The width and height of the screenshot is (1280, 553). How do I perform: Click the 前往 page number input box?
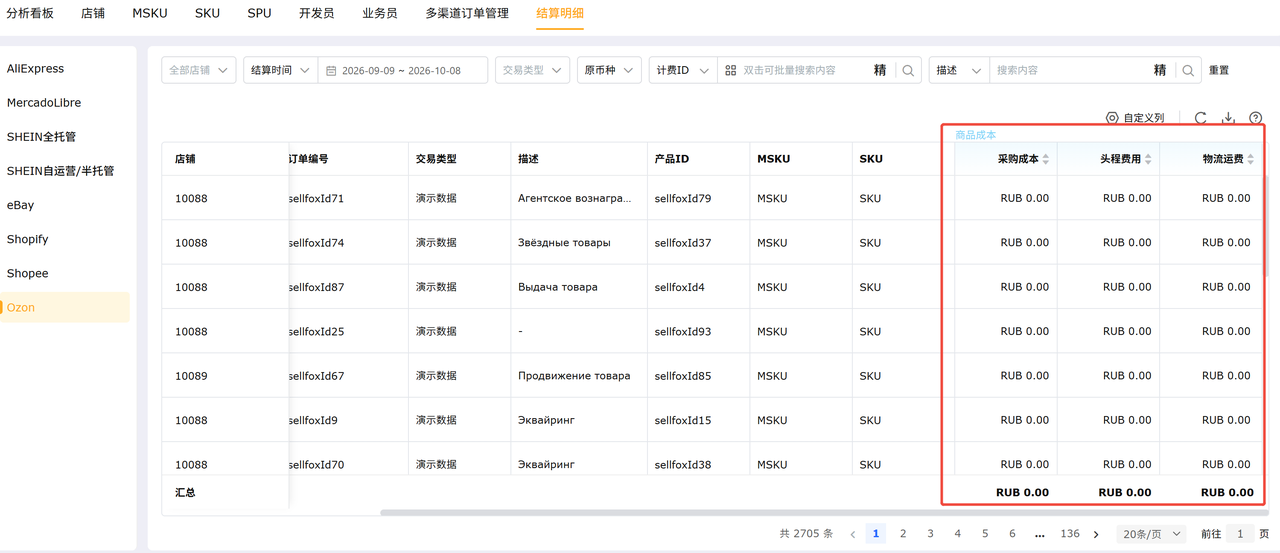pos(1240,534)
